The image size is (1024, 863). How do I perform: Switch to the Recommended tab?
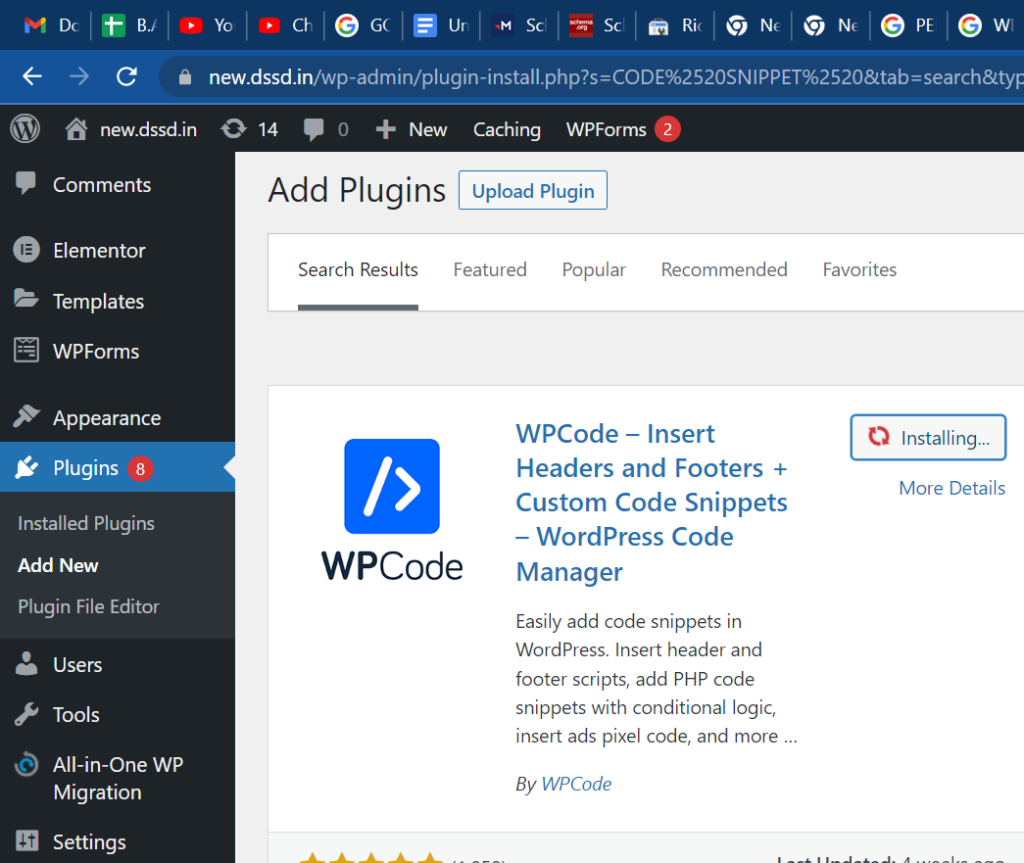tap(724, 270)
